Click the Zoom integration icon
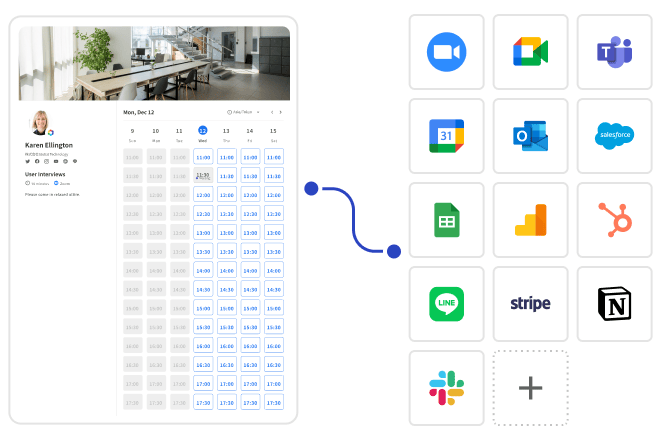Screen dimensions: 661x440 pyautogui.click(x=446, y=52)
